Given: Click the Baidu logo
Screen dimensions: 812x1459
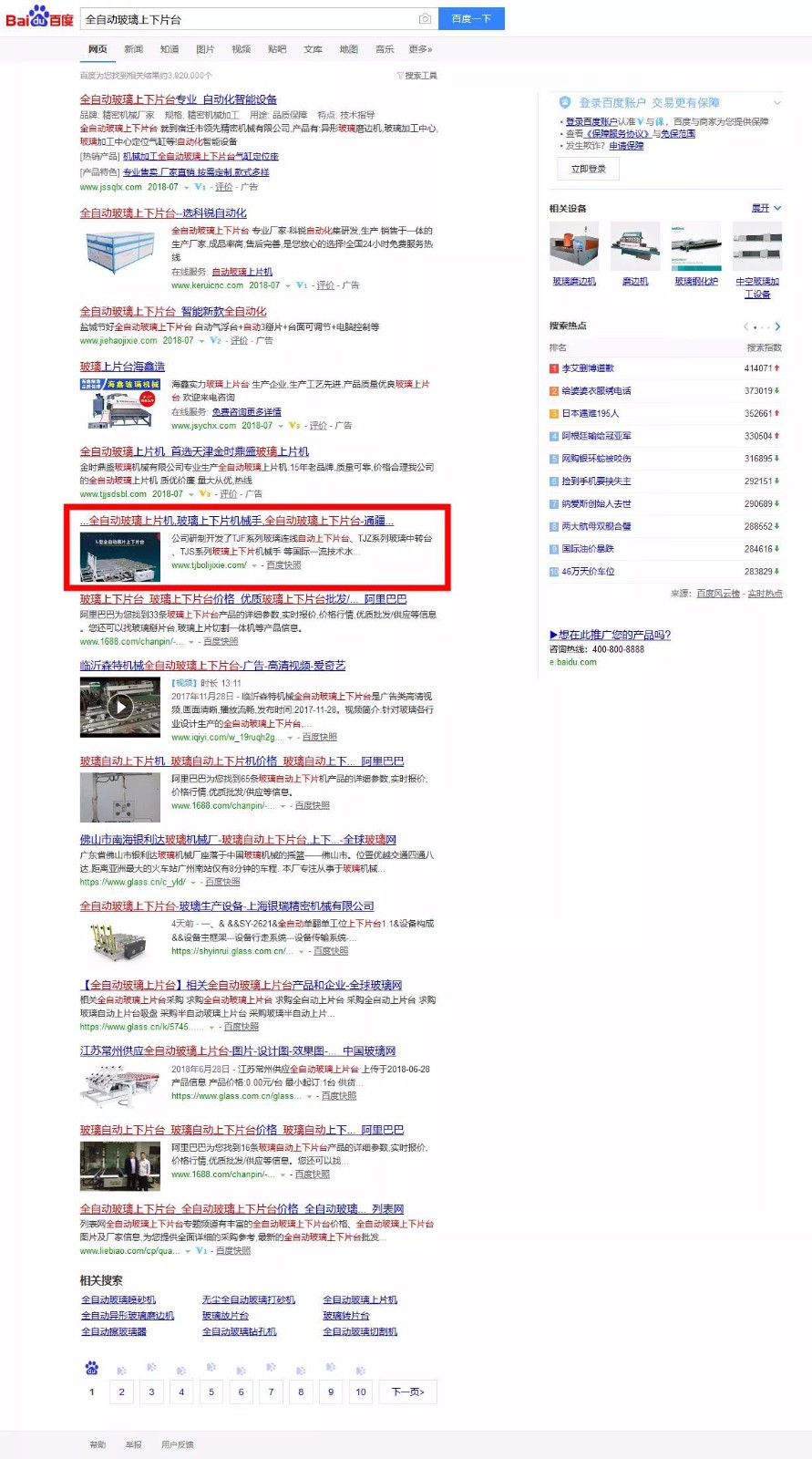Looking at the screenshot, I should [x=39, y=17].
